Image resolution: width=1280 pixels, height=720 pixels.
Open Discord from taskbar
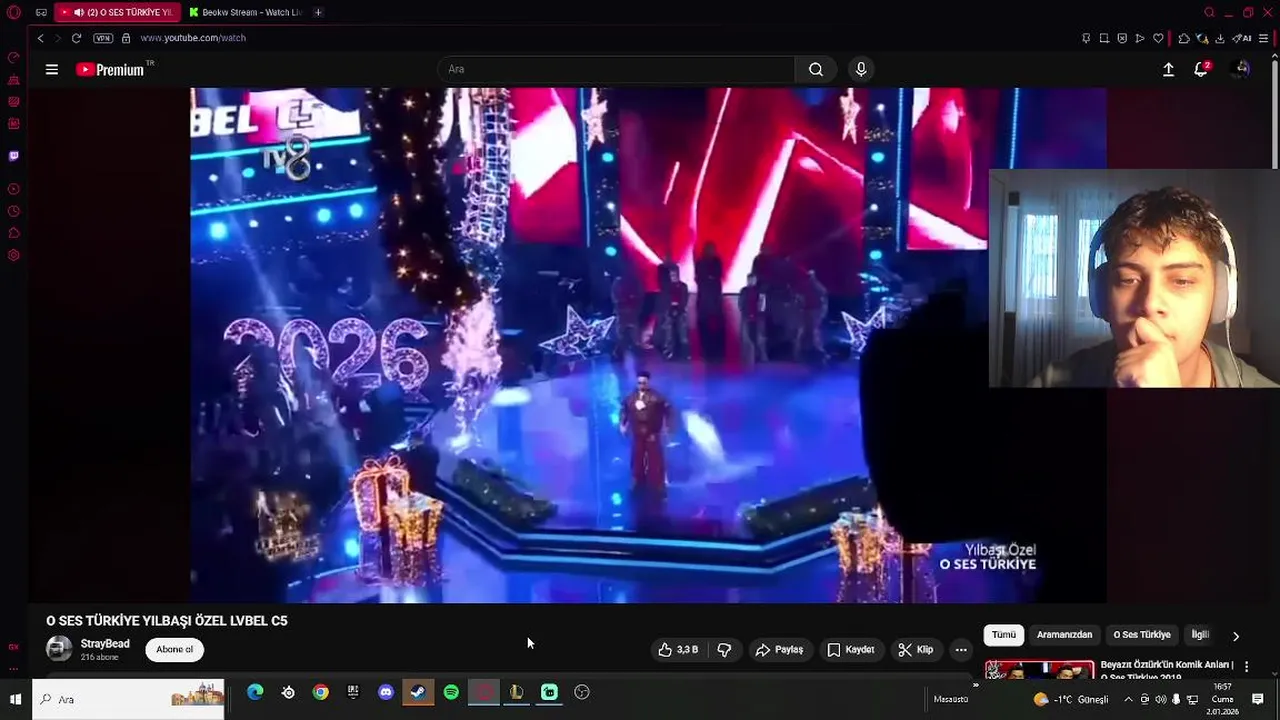[x=386, y=692]
